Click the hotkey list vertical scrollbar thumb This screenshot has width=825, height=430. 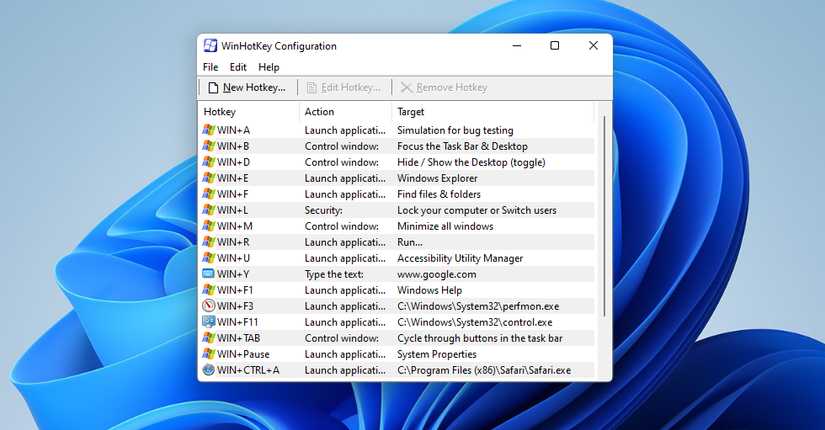(604, 216)
